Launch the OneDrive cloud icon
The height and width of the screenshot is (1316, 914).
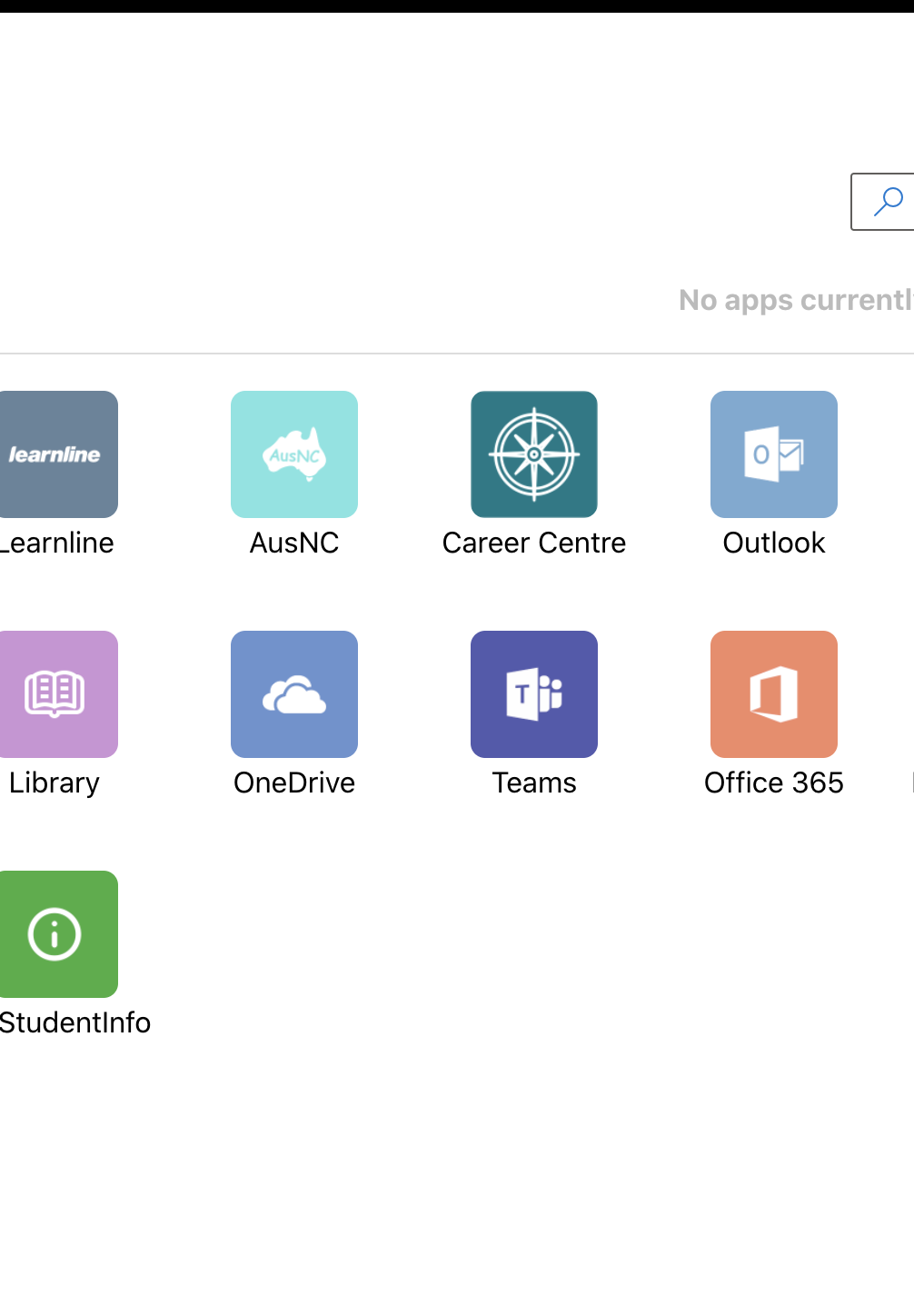pos(294,694)
